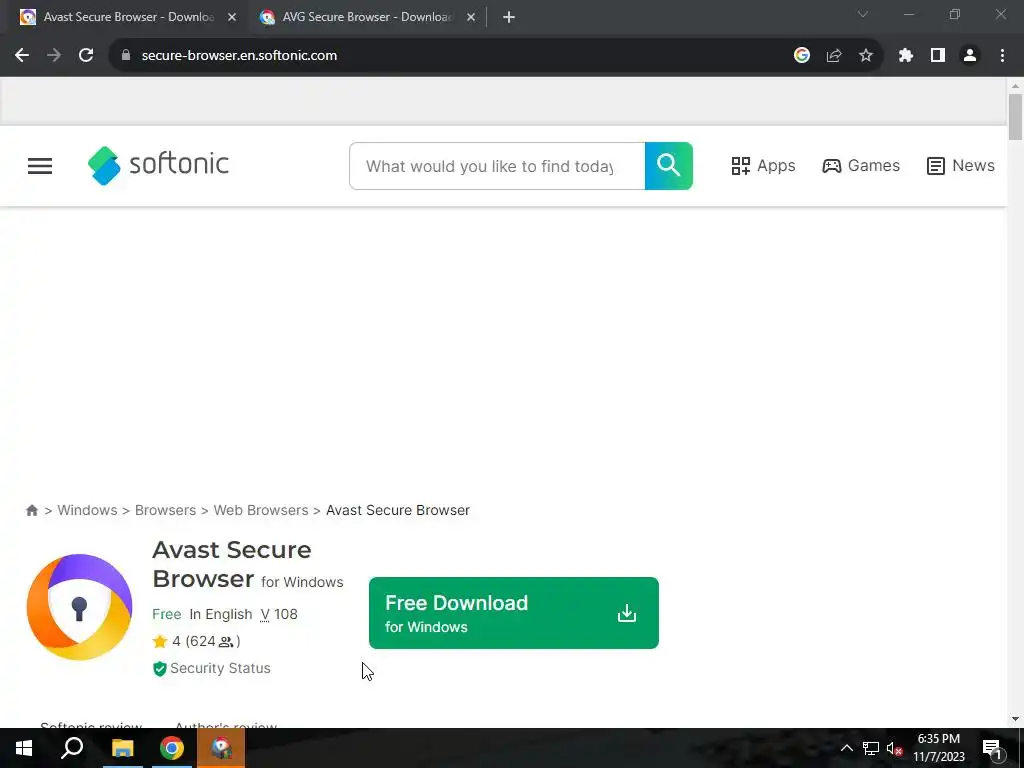Open the Chrome profile menu

pos(970,56)
